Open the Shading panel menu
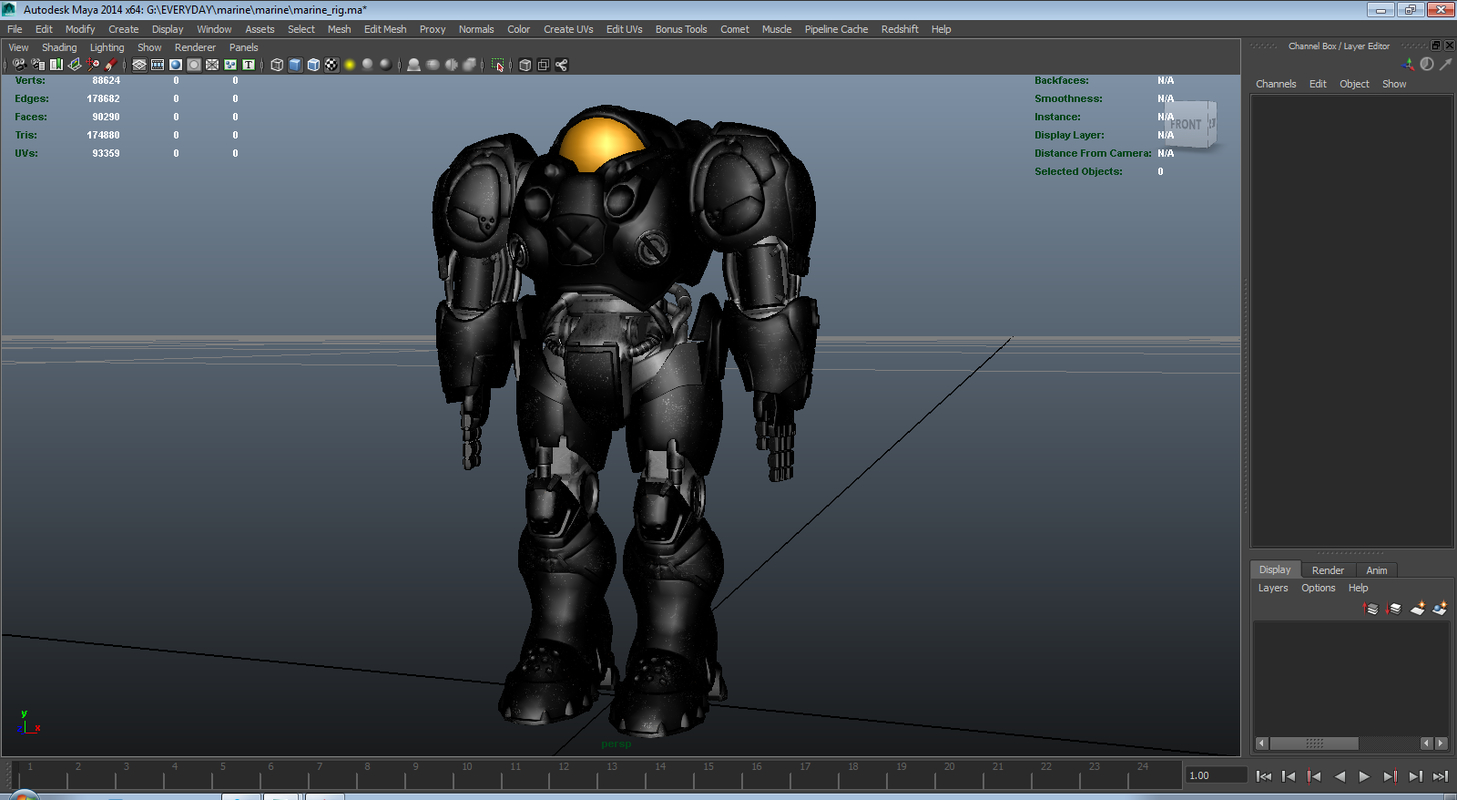1457x800 pixels. click(59, 47)
